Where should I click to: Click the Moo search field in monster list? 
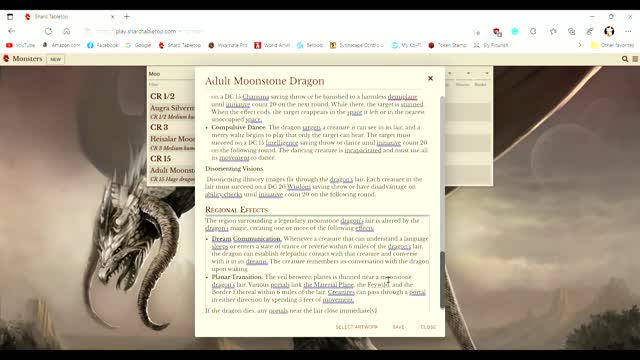coord(171,74)
